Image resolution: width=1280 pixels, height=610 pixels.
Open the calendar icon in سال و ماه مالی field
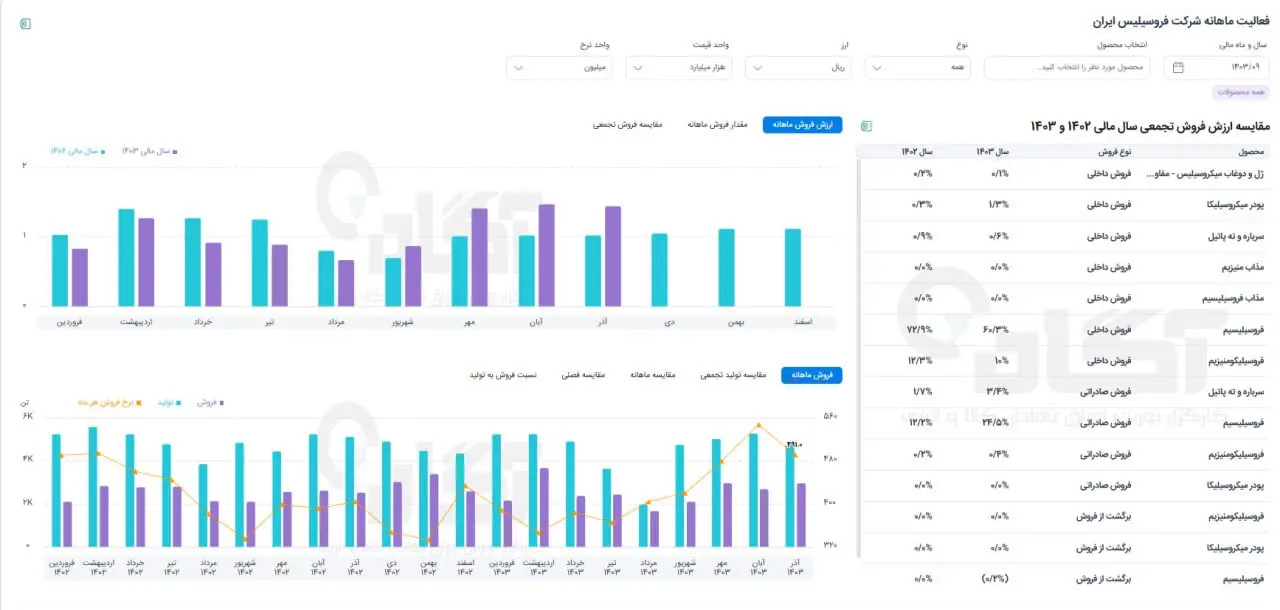(x=1178, y=67)
